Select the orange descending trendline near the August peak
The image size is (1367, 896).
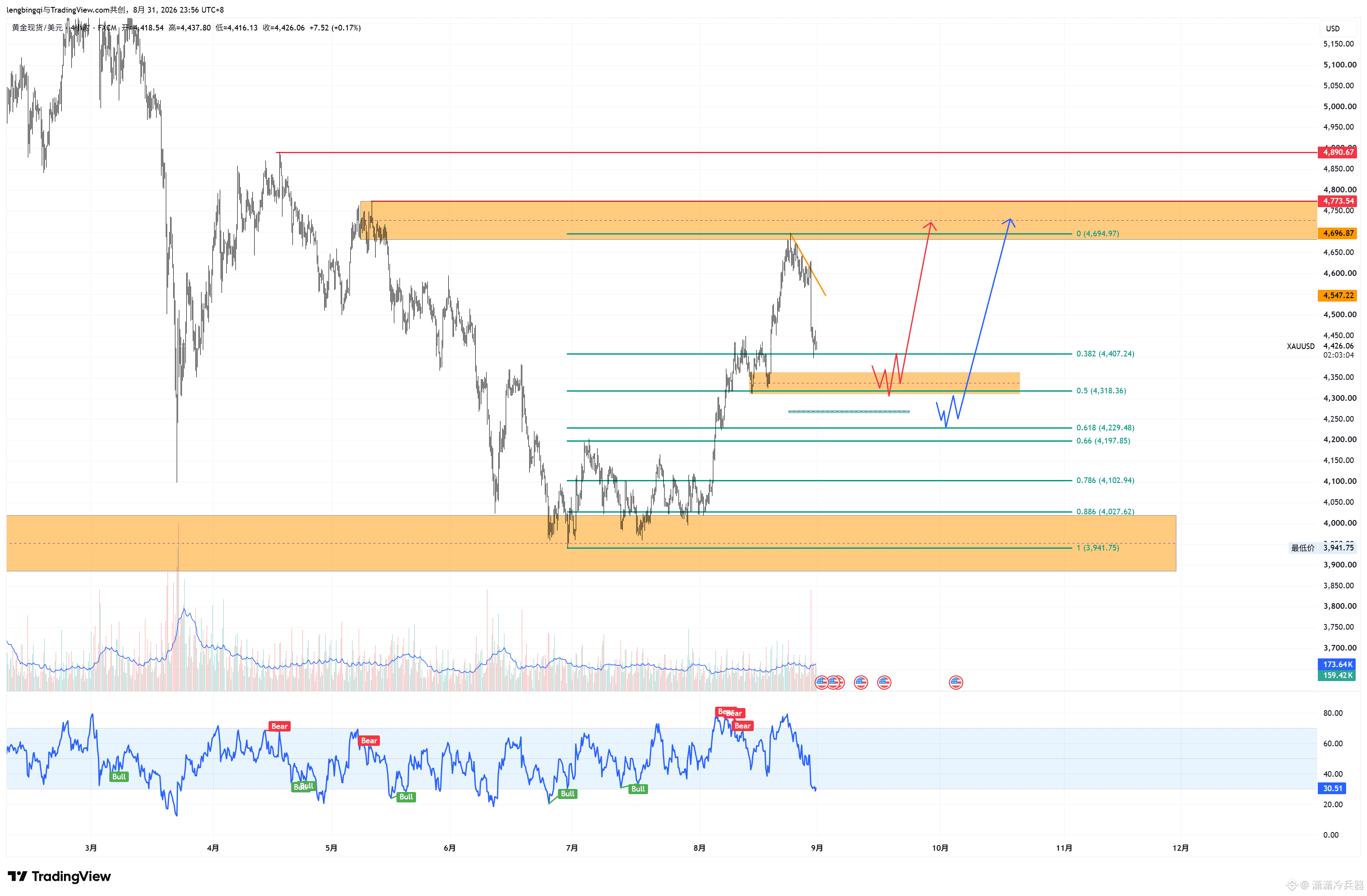click(x=808, y=265)
